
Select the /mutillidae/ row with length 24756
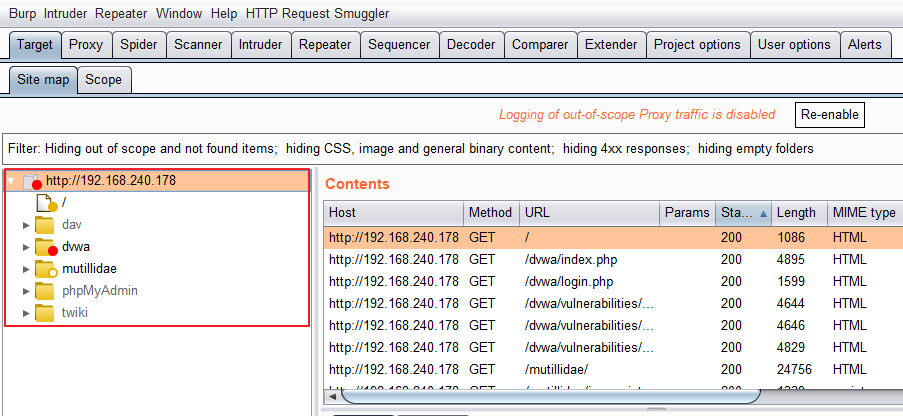pos(613,369)
